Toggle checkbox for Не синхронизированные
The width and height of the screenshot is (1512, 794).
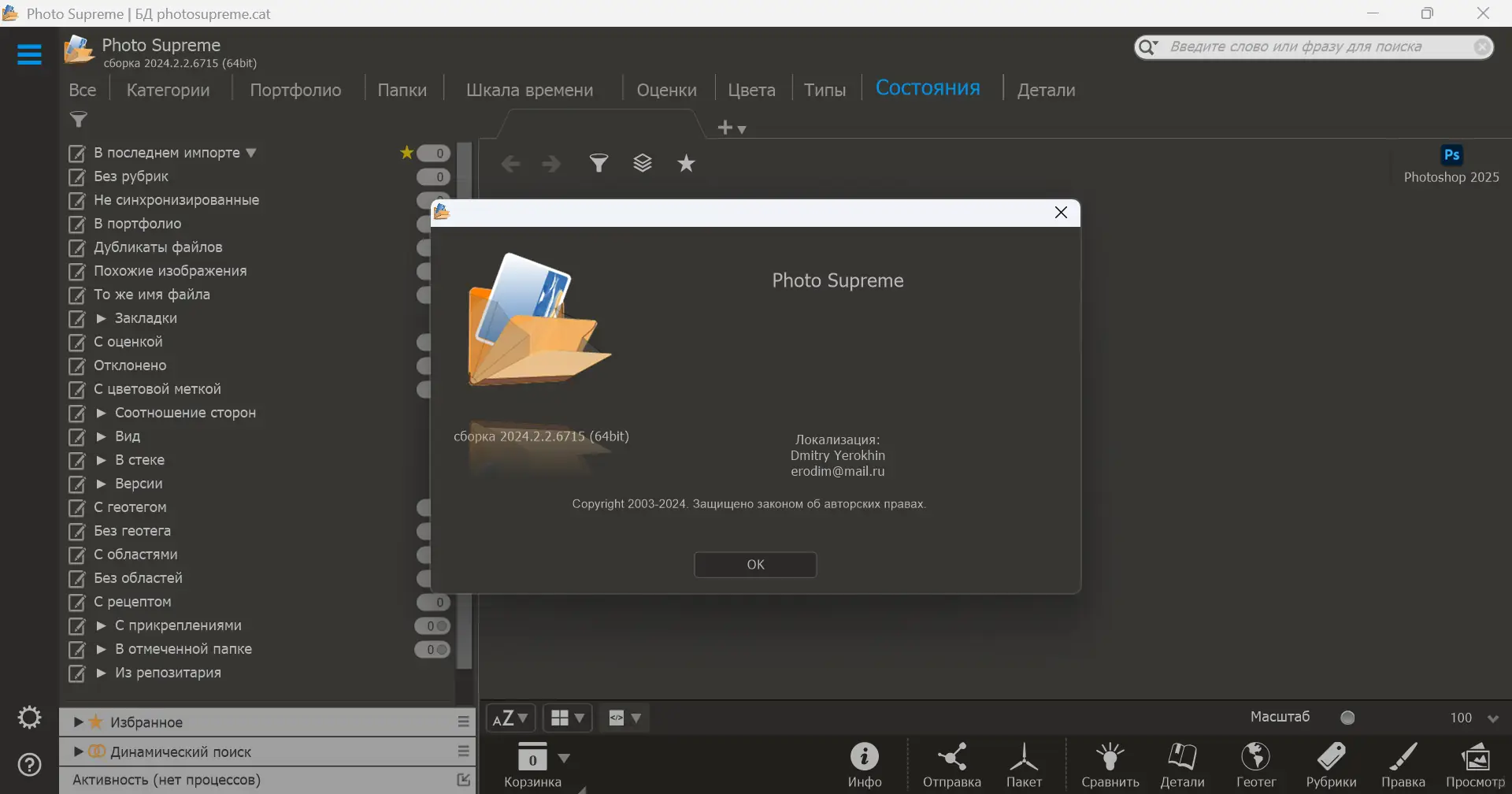(x=77, y=200)
